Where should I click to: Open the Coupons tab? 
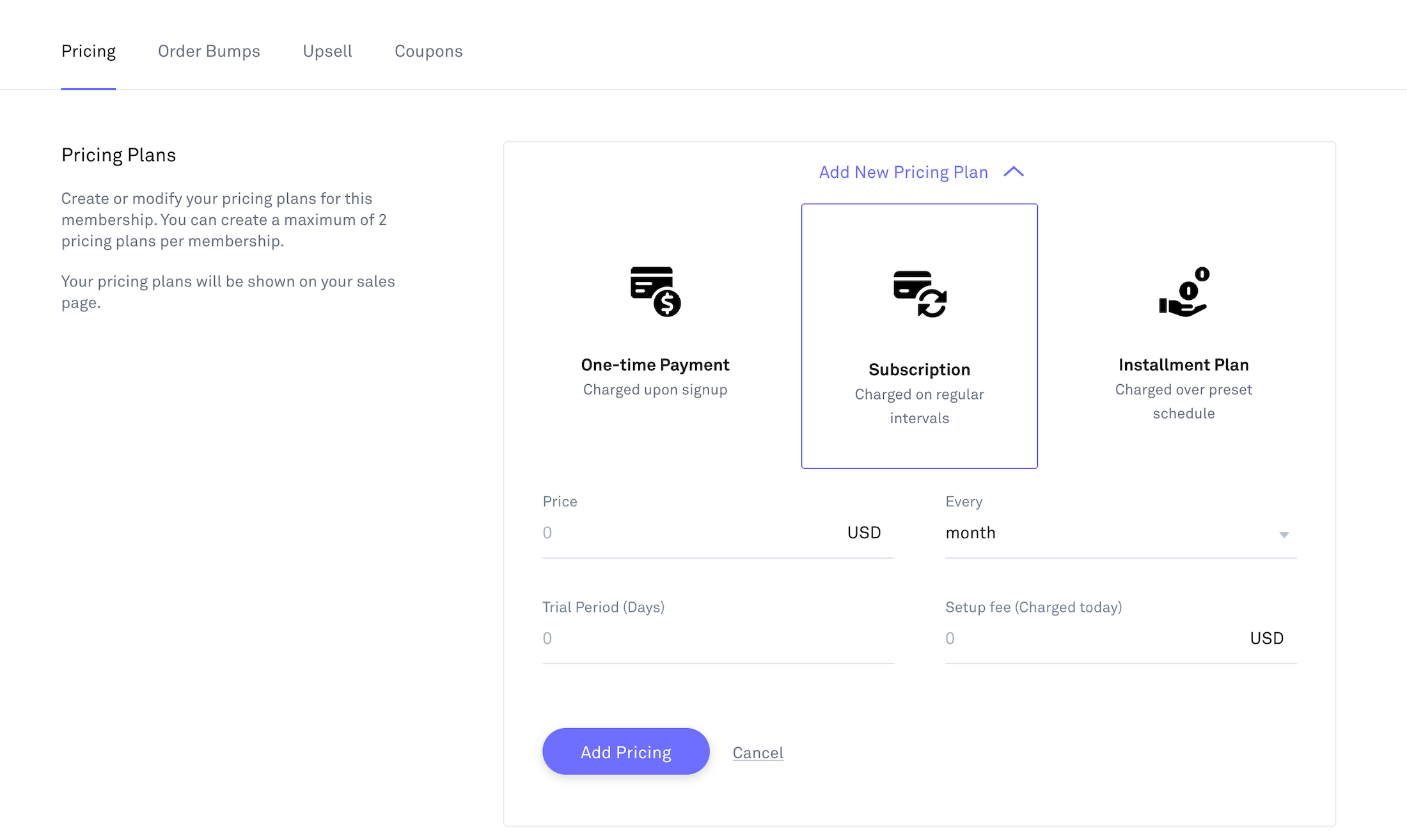[x=428, y=51]
